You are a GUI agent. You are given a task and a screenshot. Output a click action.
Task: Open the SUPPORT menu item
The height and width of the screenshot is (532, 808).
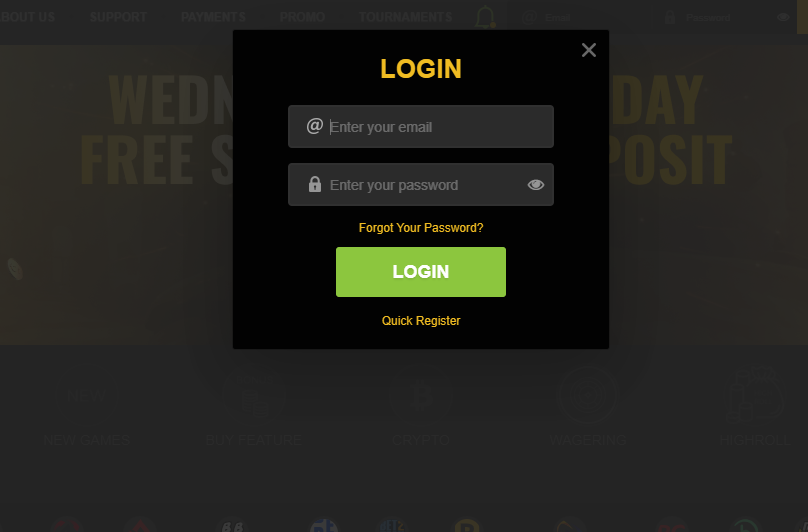118,17
